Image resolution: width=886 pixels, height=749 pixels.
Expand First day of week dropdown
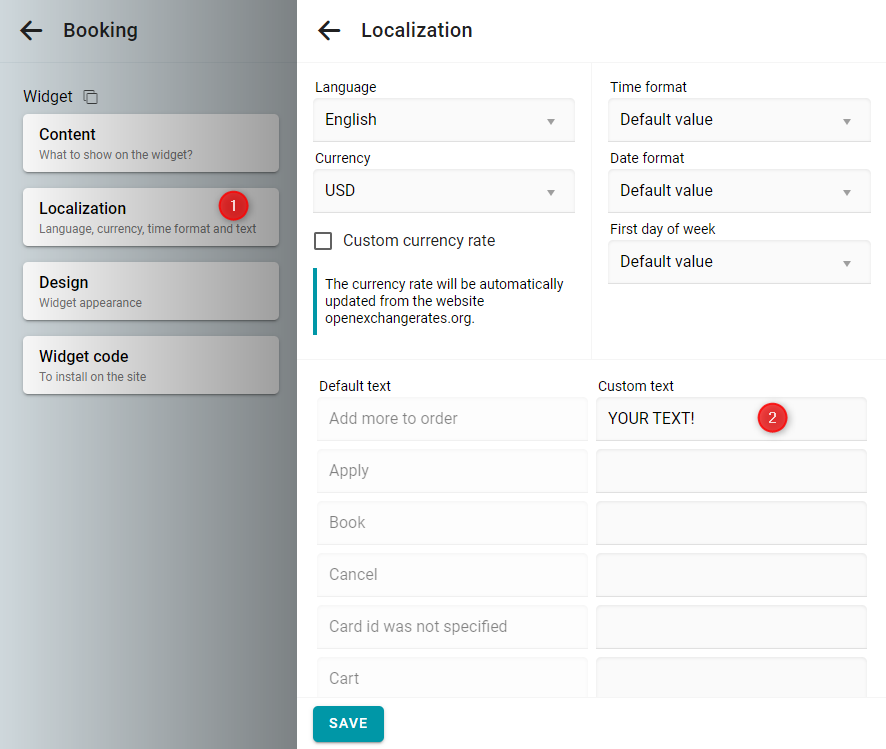[739, 262]
